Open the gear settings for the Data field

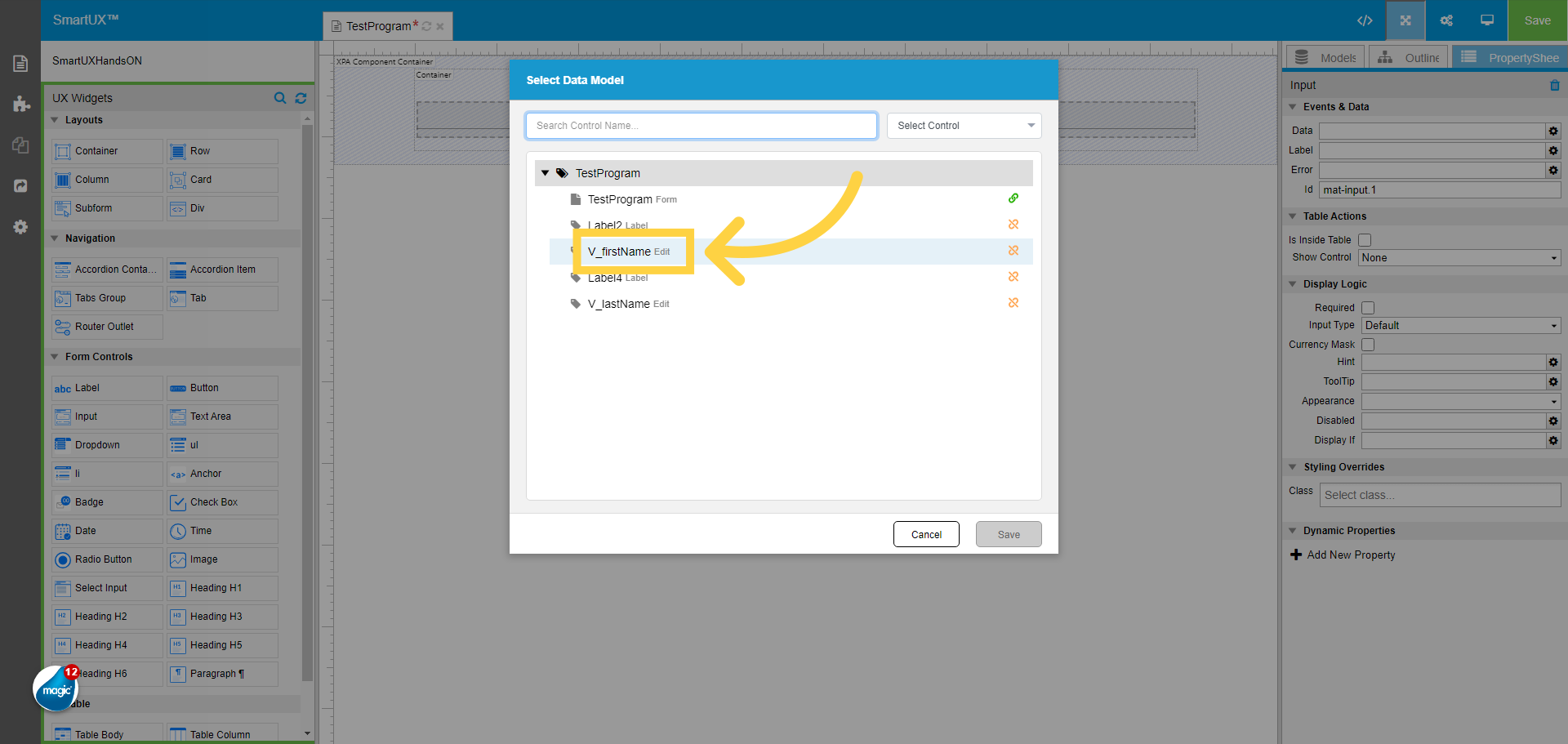tap(1553, 131)
